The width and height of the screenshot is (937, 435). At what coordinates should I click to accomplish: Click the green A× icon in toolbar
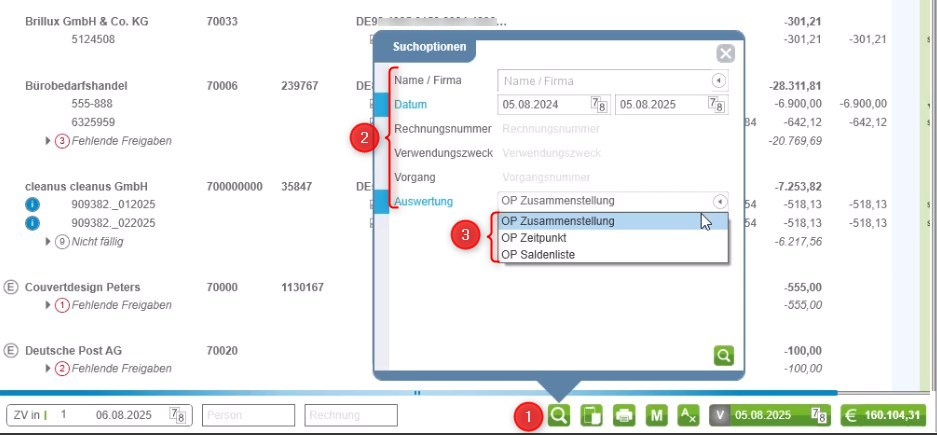tap(688, 415)
